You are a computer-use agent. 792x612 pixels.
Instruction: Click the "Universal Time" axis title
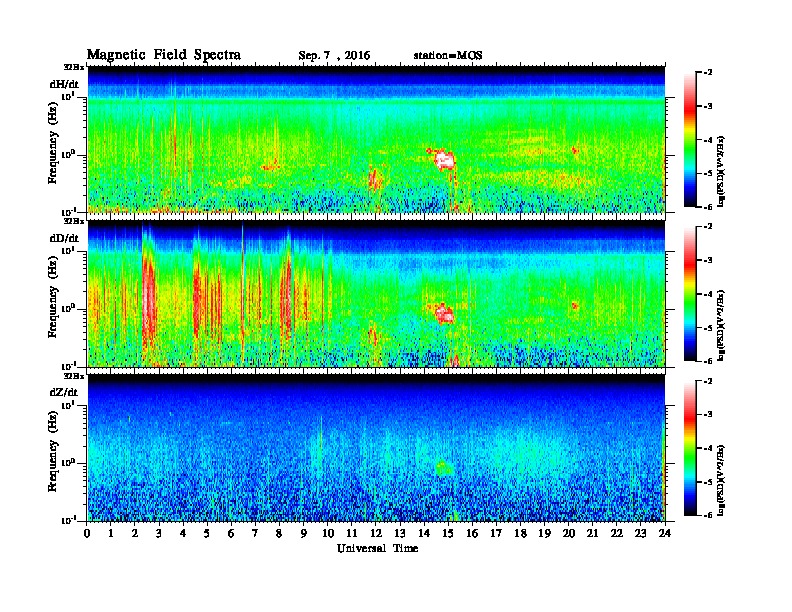coord(377,548)
